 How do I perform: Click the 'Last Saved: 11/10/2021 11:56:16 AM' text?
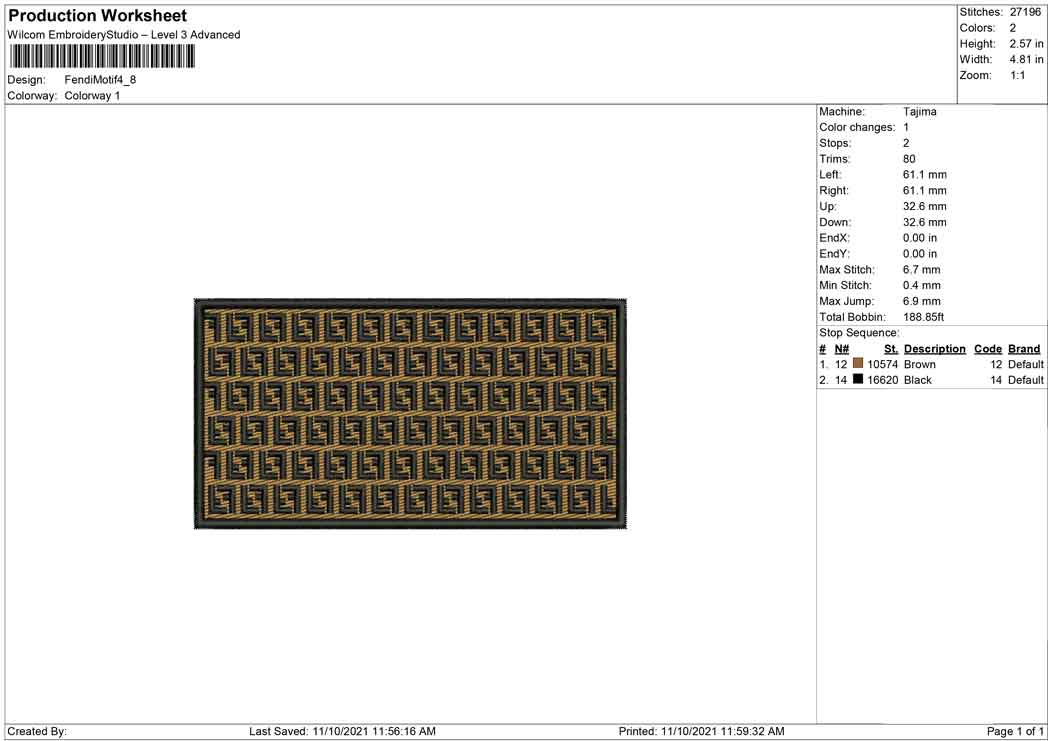click(342, 732)
